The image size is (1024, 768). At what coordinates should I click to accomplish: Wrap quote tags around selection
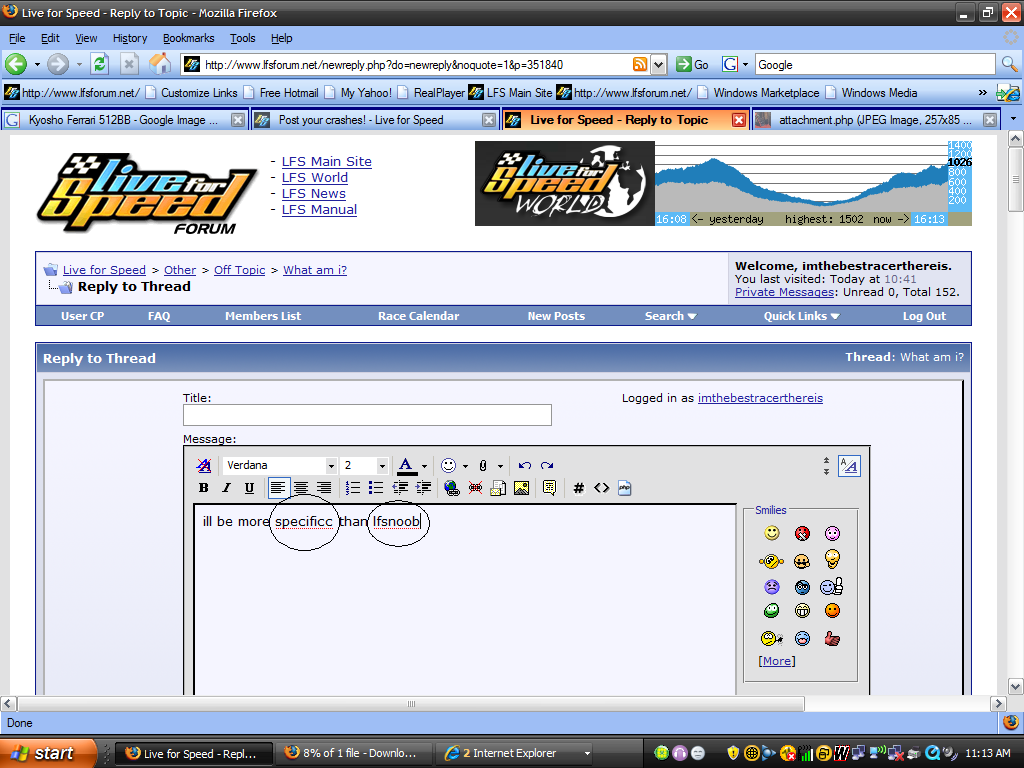[549, 488]
